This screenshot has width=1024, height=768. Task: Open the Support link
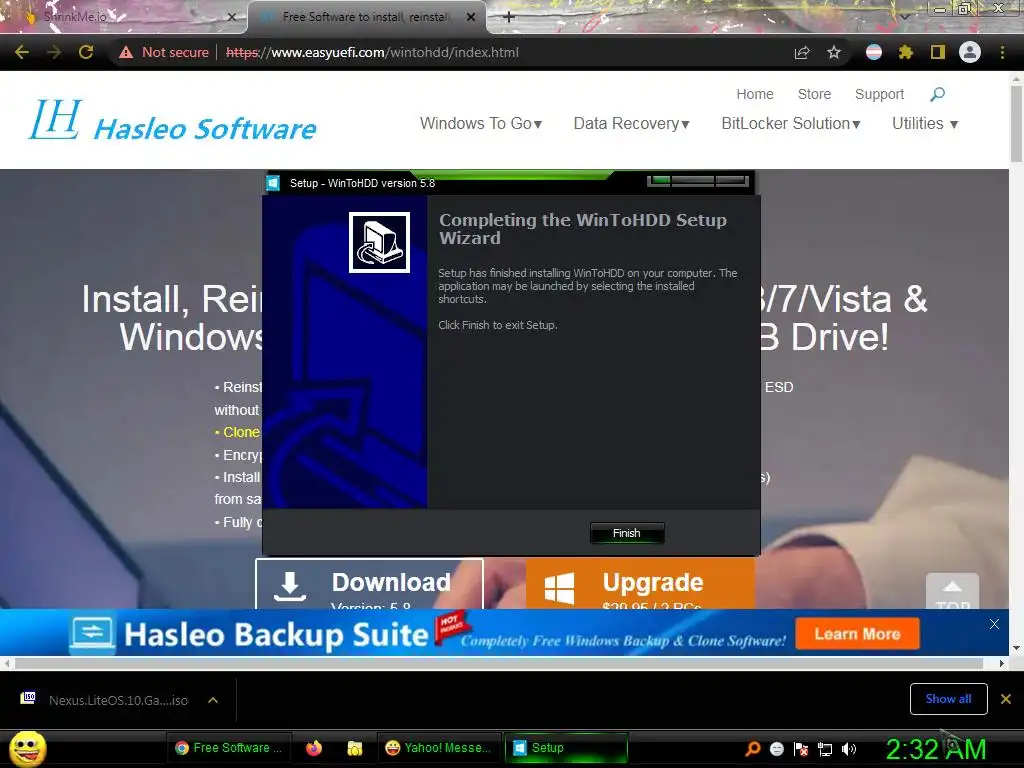click(880, 94)
